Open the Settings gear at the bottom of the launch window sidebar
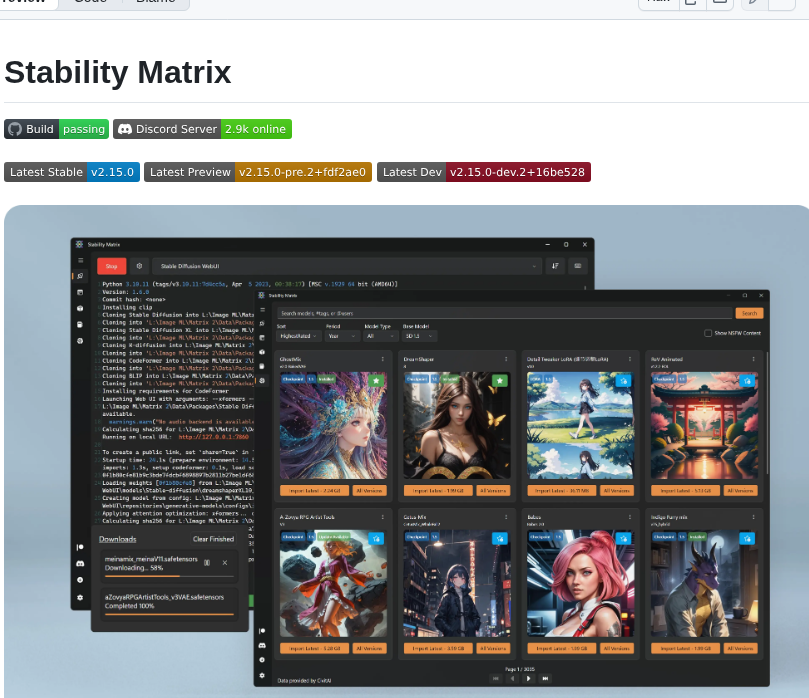Screen dimensions: 809x698 pos(80,597)
